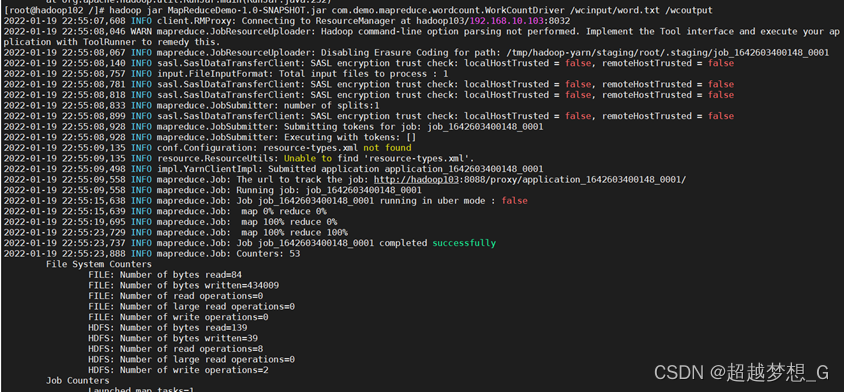Viewport: 844px width, 392px height.
Task: Click the 'map 0% reduce 0%' line
Action: (165, 212)
